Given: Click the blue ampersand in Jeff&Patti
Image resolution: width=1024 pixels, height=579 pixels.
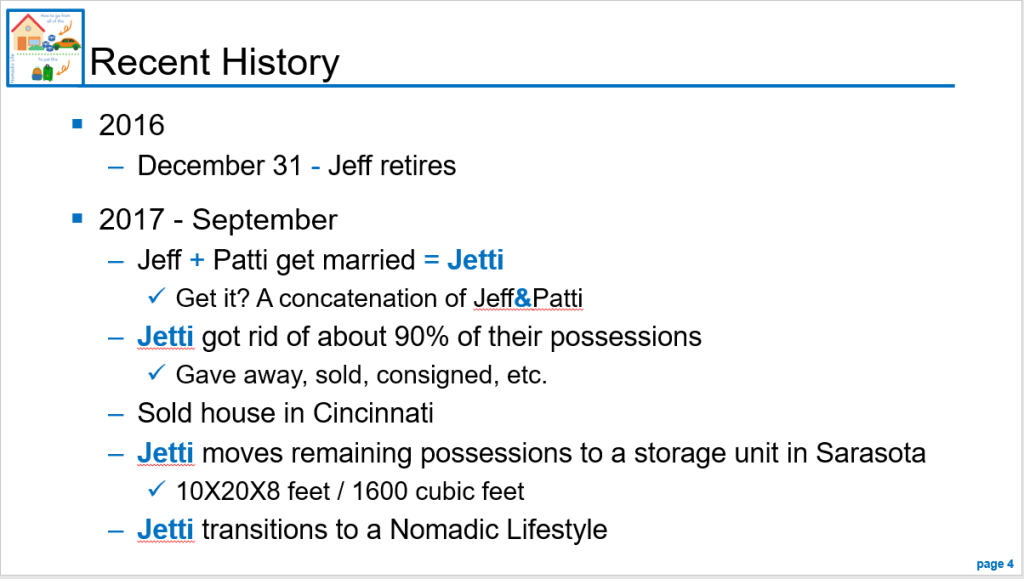Looking at the screenshot, I should (x=524, y=298).
